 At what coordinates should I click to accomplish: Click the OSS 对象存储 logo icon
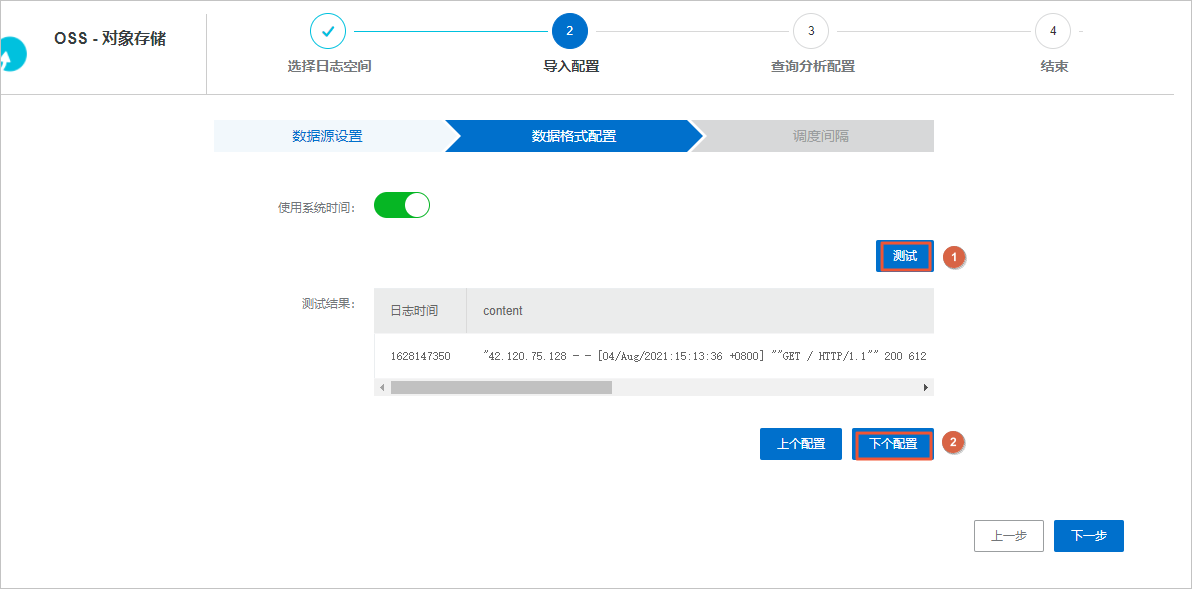[12, 54]
